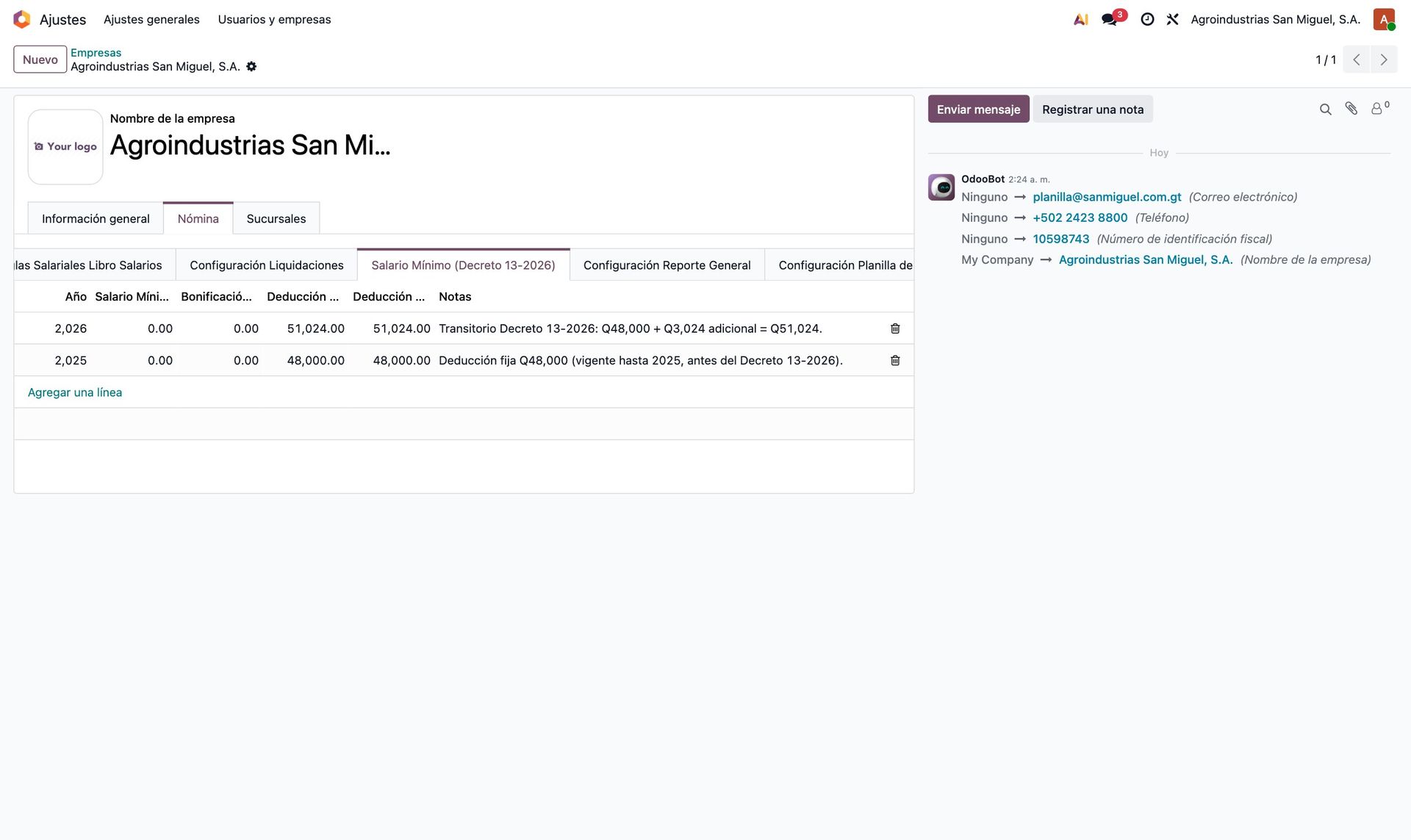
Task: Open the Configuración Planilla tab
Action: pos(839,265)
